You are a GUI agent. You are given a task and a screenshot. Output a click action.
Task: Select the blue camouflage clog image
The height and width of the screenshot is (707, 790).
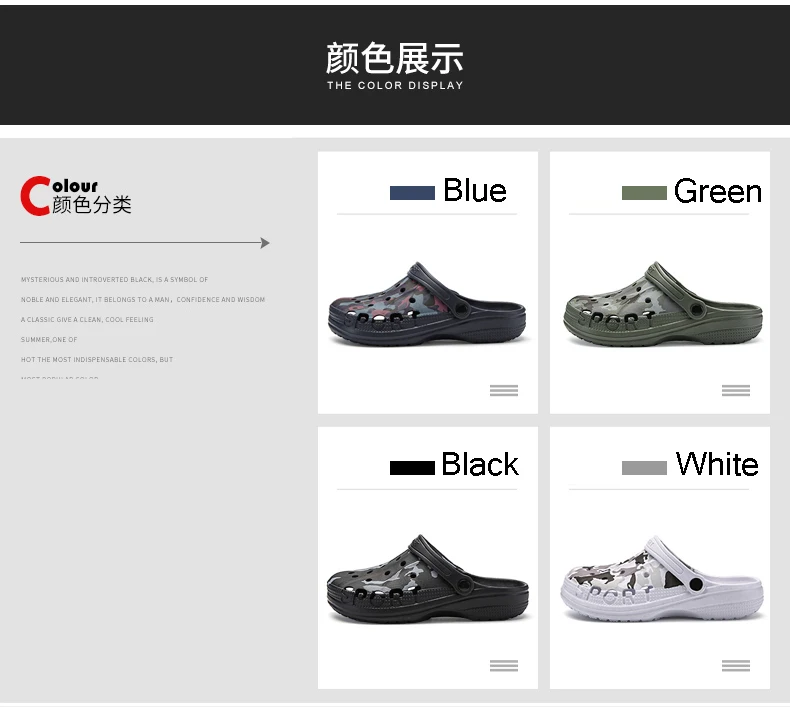point(427,304)
